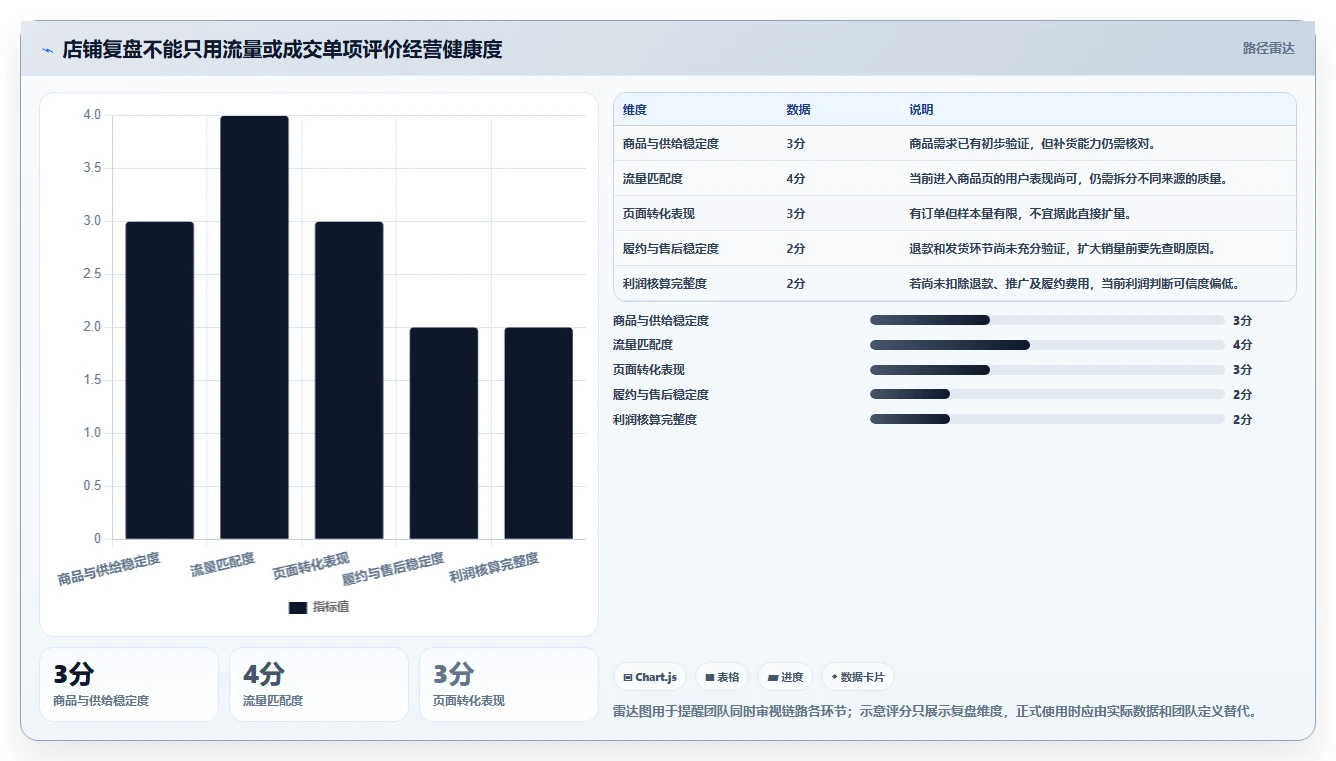
Task: Click the 流量匹配度 x-axis label on the chart
Action: (223, 564)
